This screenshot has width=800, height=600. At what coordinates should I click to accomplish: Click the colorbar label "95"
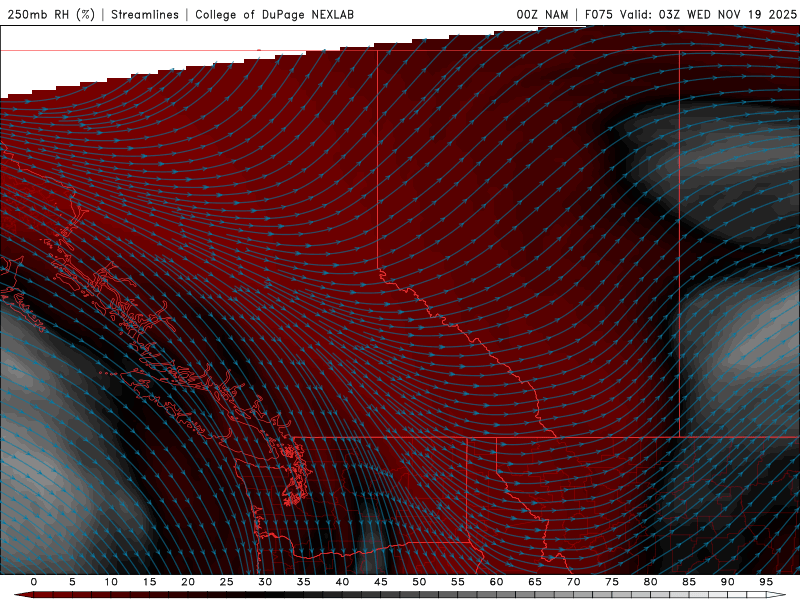click(x=766, y=582)
